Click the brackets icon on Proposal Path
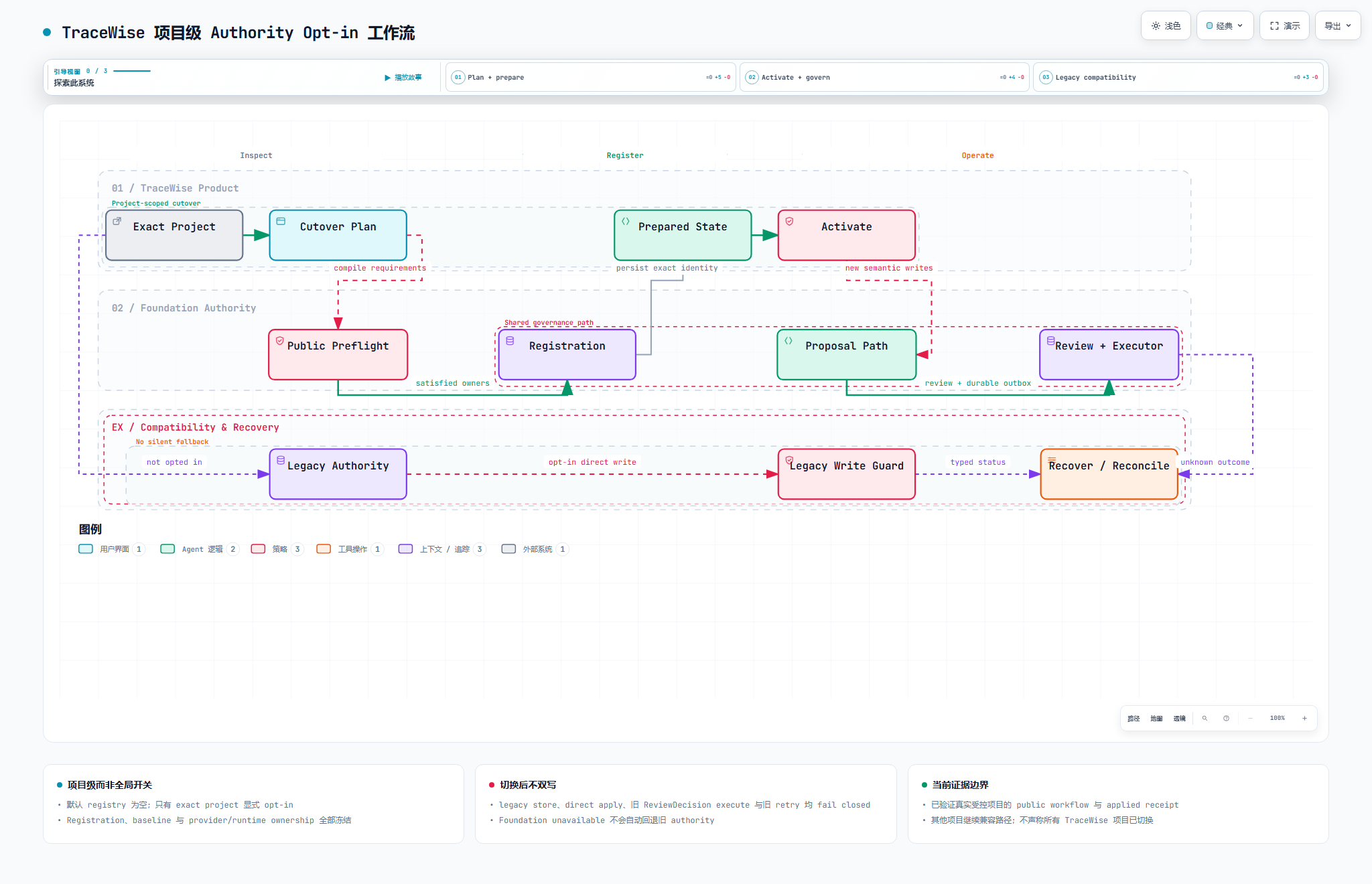Viewport: 1372px width, 884px height. pyautogui.click(x=788, y=341)
